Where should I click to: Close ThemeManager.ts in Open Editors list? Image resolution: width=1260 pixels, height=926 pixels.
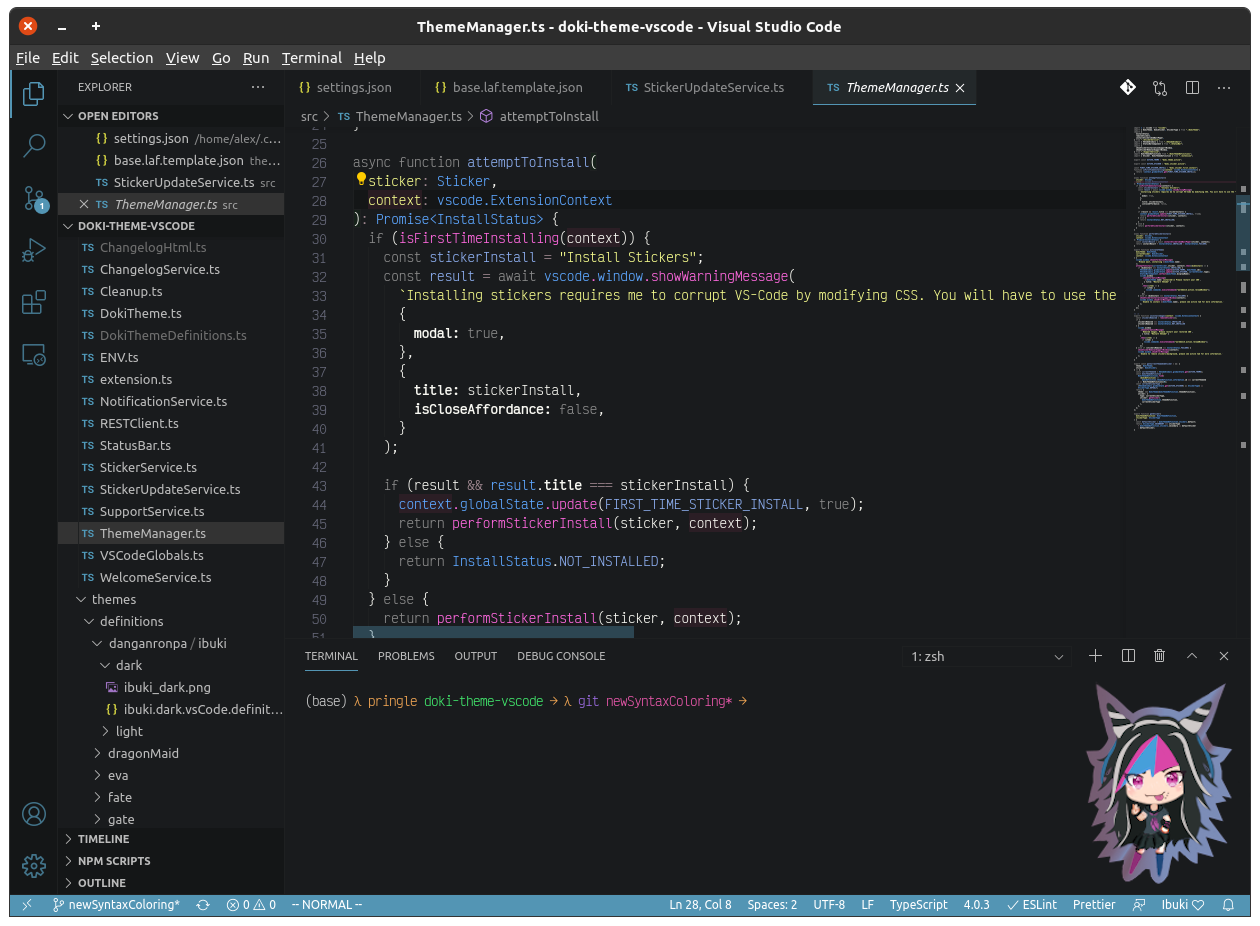pos(84,204)
